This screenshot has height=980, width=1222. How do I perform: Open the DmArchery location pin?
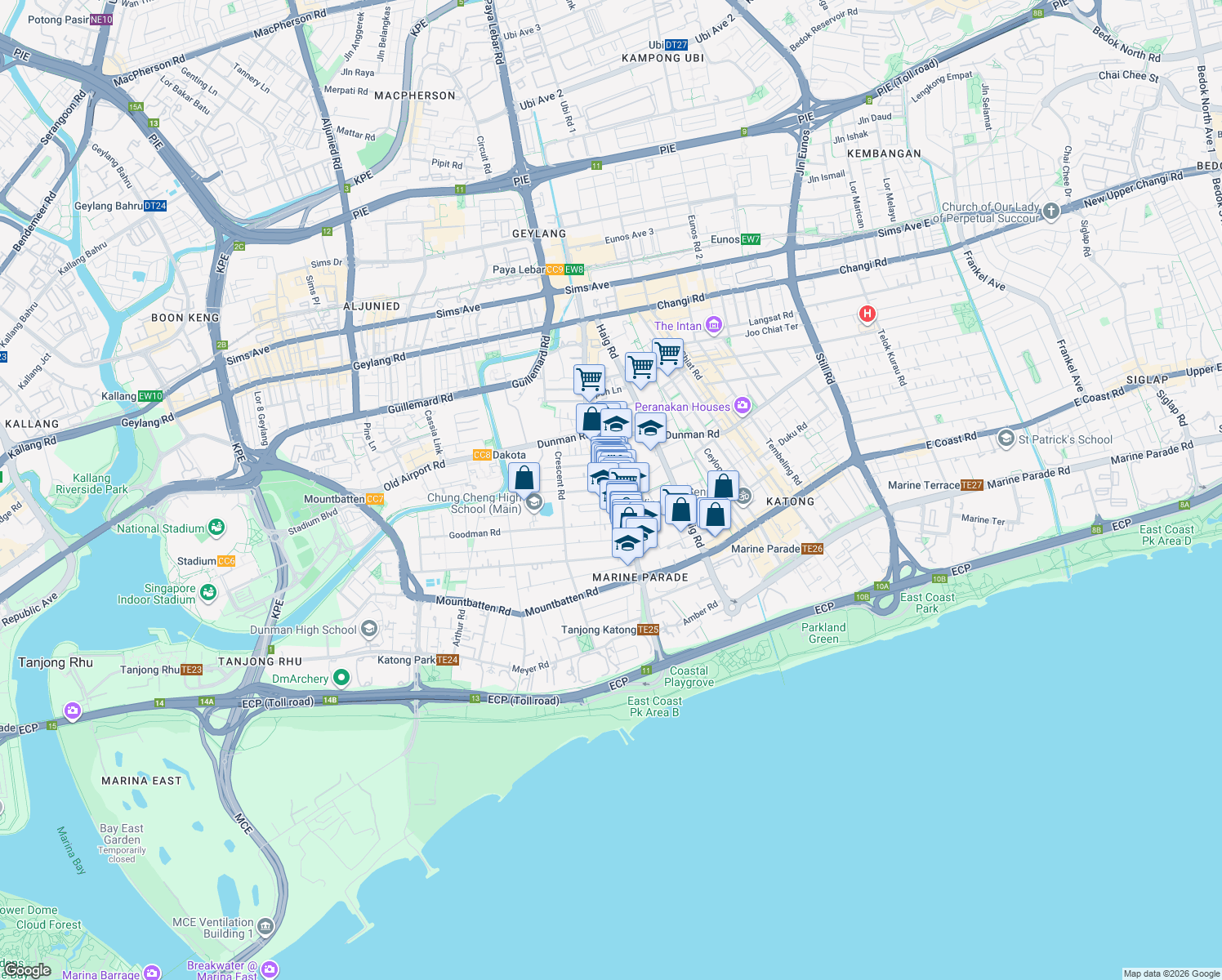[340, 678]
